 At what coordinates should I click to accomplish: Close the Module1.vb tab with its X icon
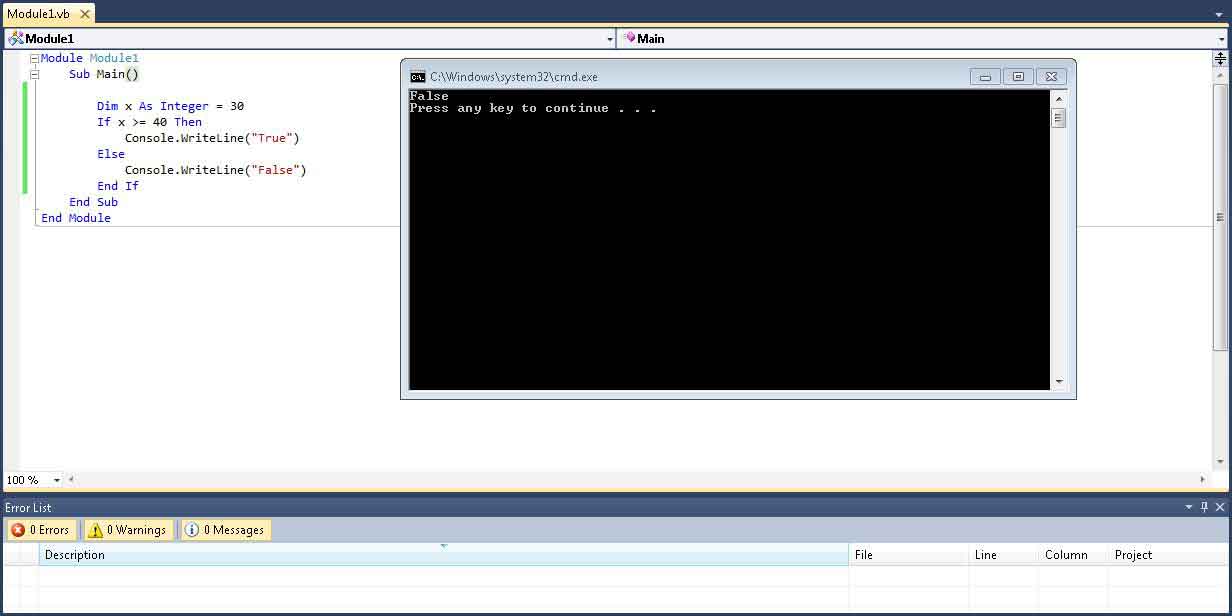84,14
